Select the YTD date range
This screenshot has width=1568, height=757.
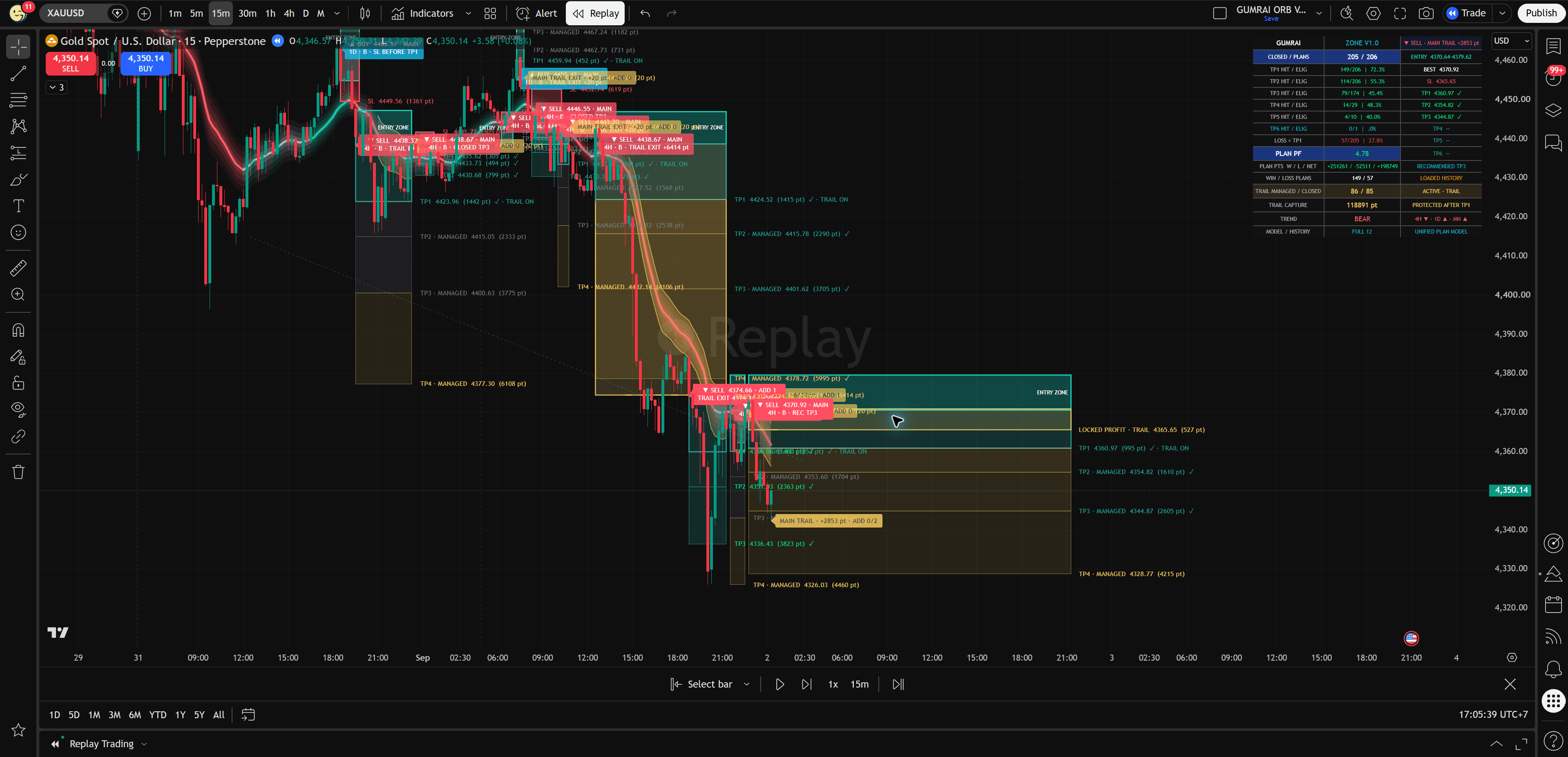pos(158,715)
